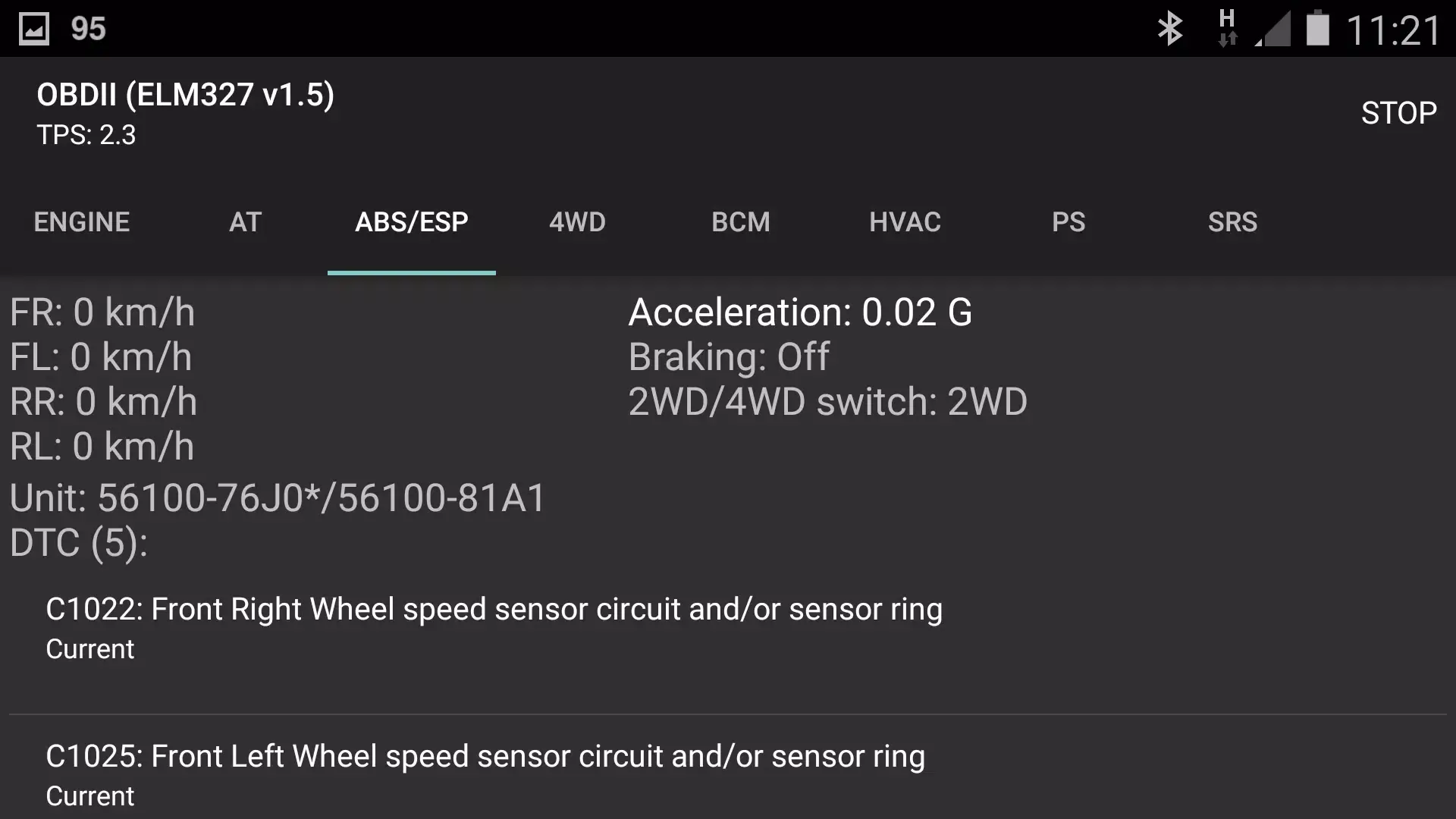
Task: Click the 2WD/4WD switch status line
Action: tap(827, 402)
